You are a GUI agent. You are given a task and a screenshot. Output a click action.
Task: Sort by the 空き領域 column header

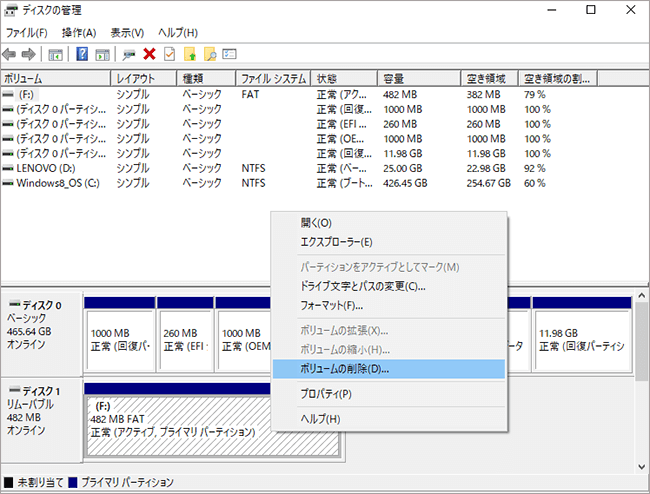tap(490, 78)
